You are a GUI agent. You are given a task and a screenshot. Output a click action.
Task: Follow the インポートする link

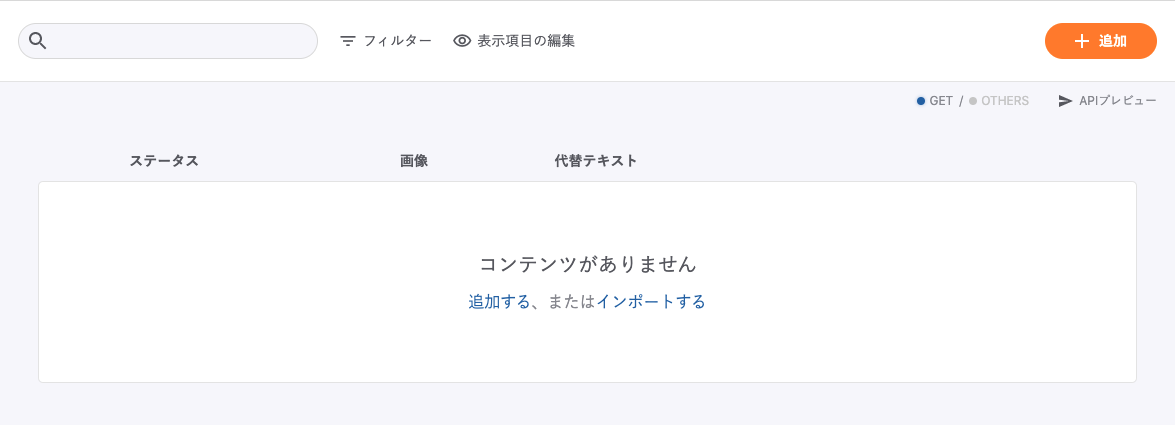pos(651,302)
